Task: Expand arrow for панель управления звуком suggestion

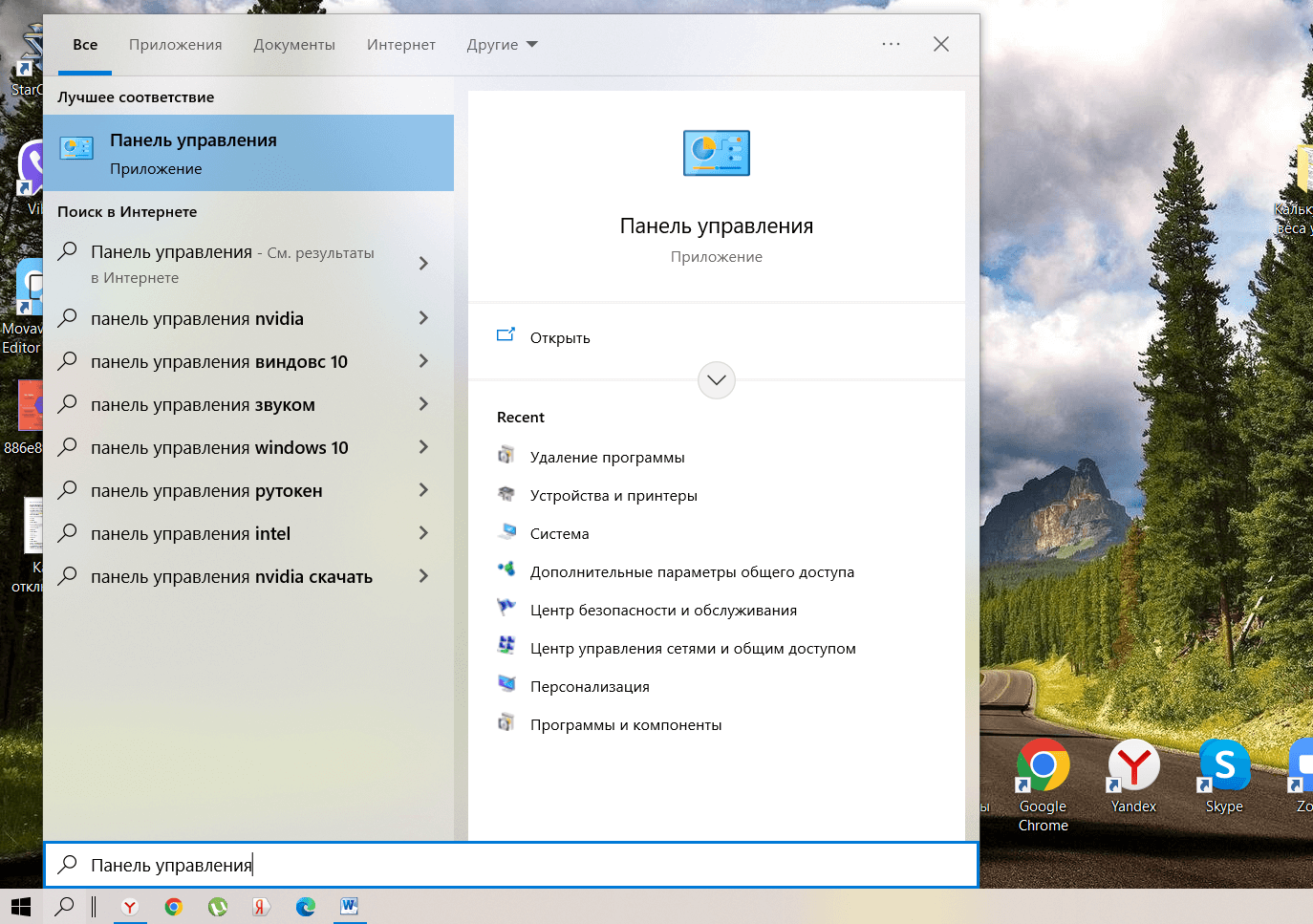Action: coord(423,404)
